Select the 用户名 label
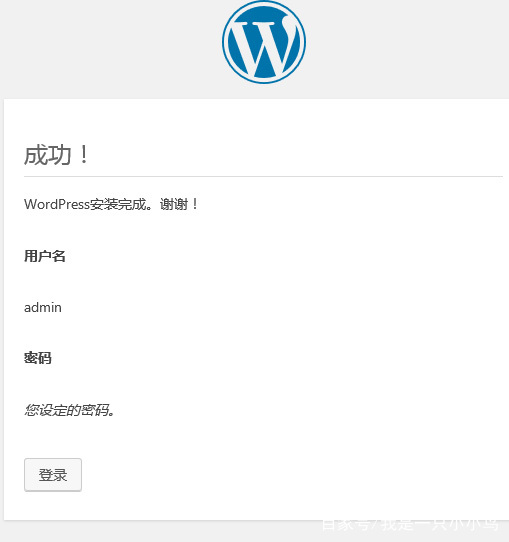The image size is (509, 542). click(x=45, y=256)
